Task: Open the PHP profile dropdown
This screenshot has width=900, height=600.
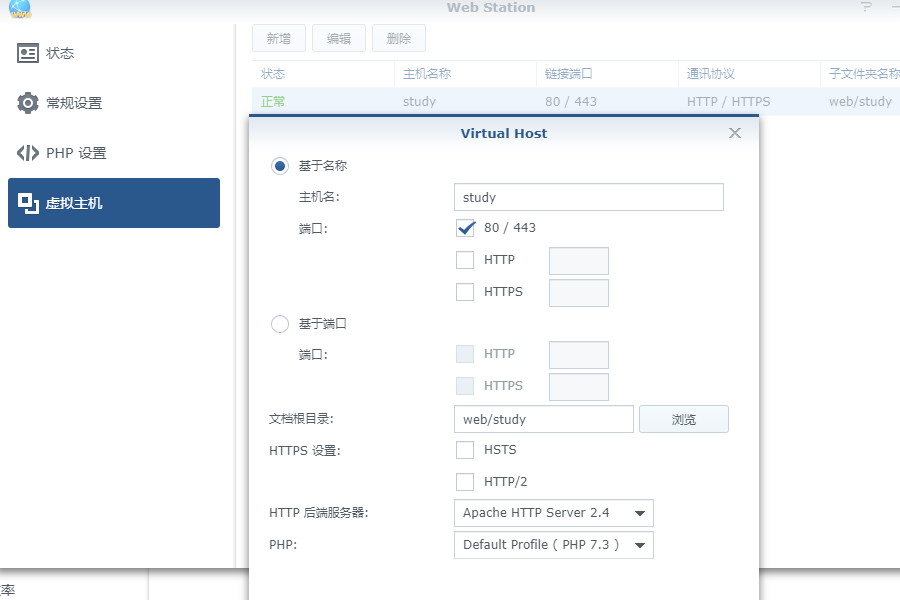Action: pos(553,545)
